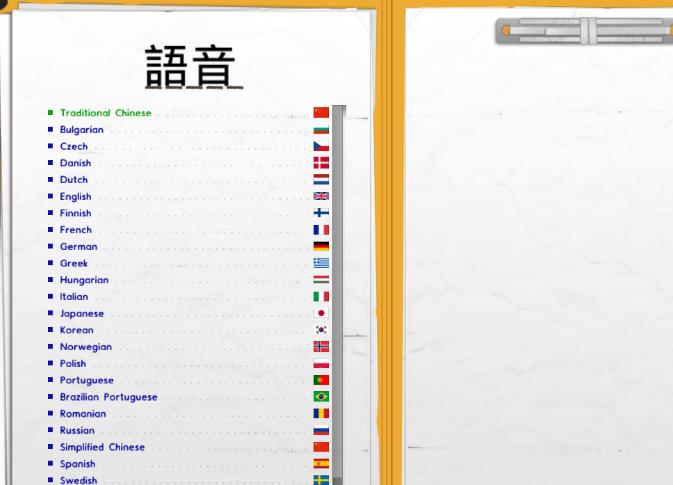Click the Polish flag icon
The image size is (673, 485).
tap(321, 363)
